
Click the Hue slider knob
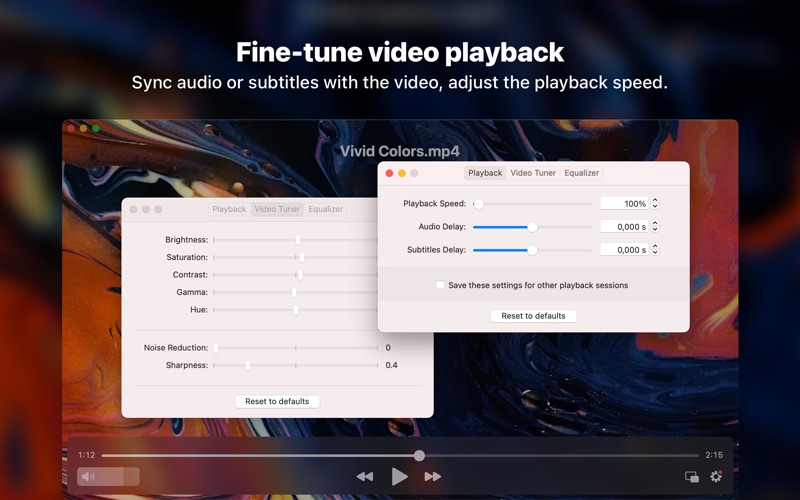tap(295, 310)
